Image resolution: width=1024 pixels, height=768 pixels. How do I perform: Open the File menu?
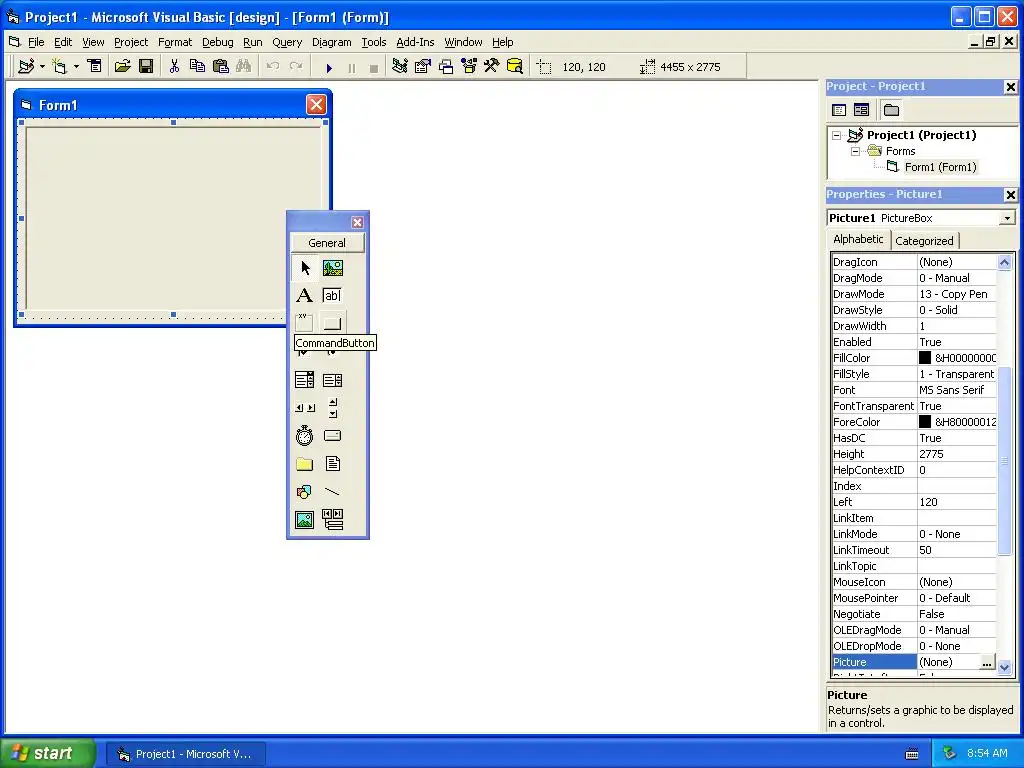click(36, 42)
